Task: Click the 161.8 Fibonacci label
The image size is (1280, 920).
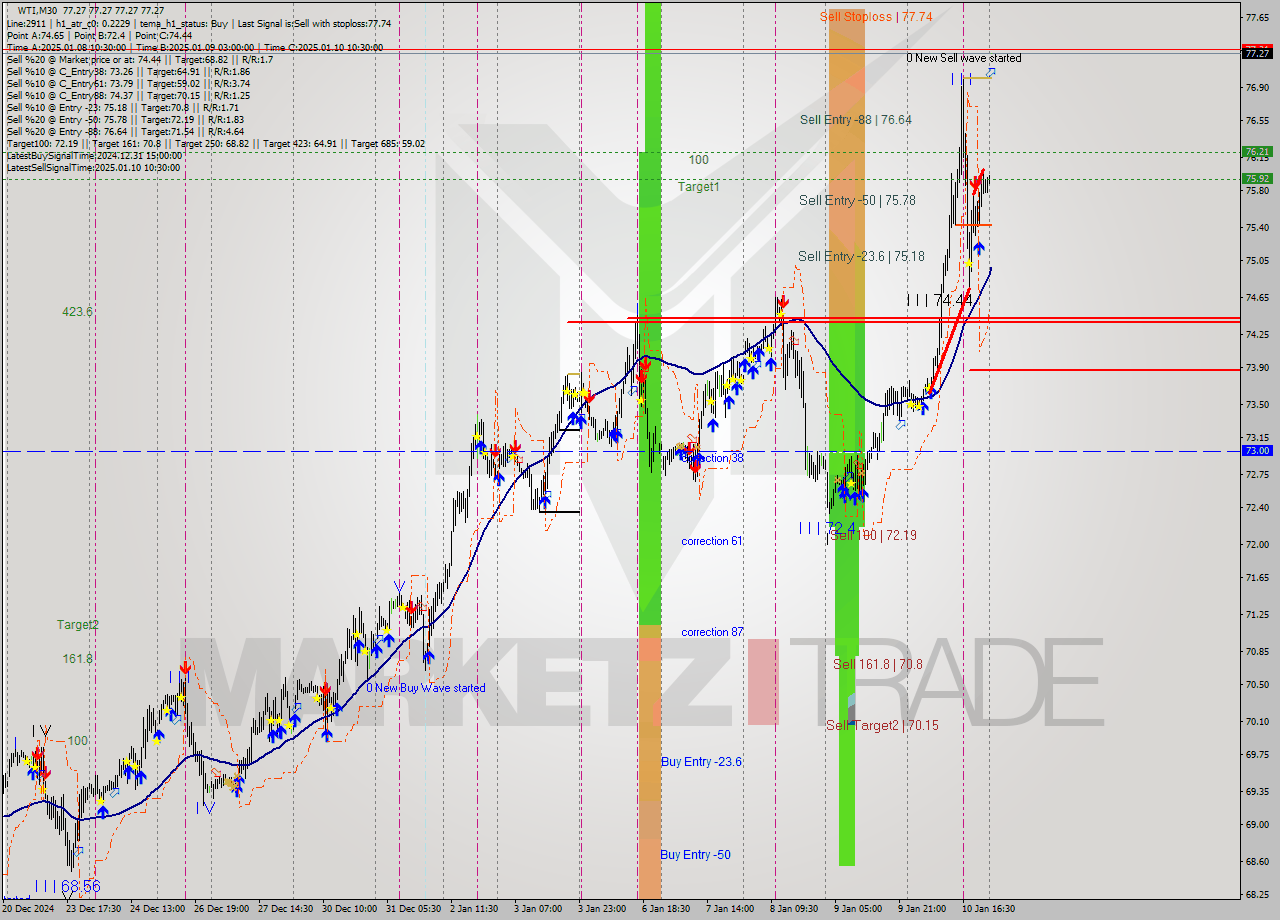Action: 77,659
